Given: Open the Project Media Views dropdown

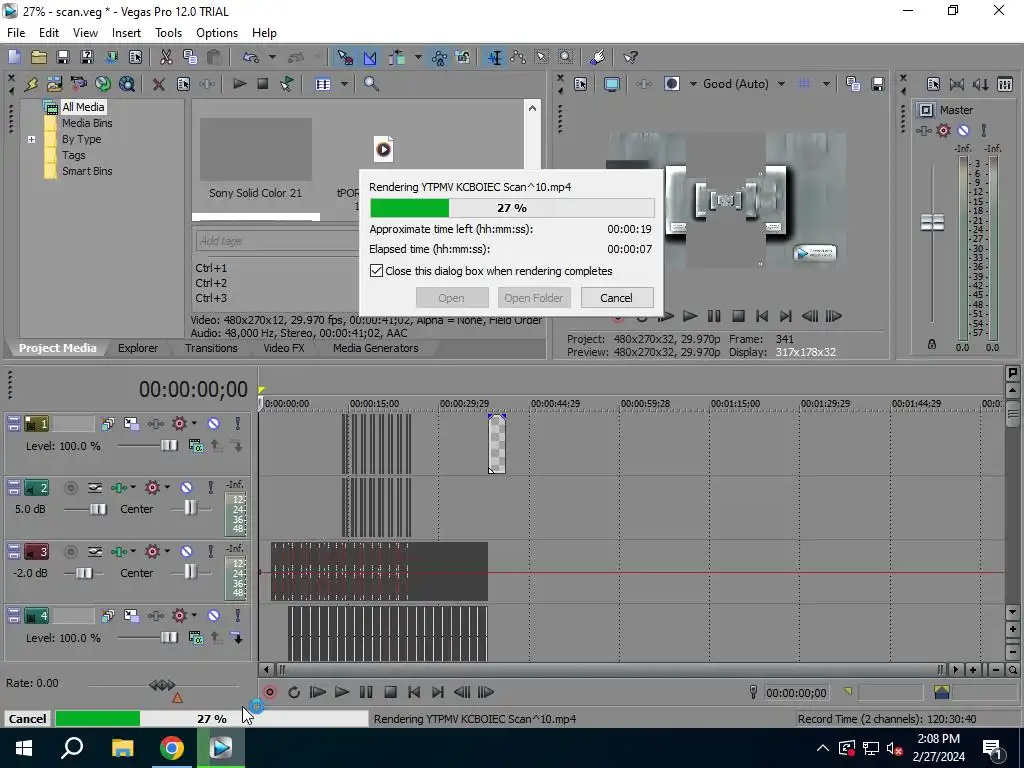Looking at the screenshot, I should (x=344, y=84).
